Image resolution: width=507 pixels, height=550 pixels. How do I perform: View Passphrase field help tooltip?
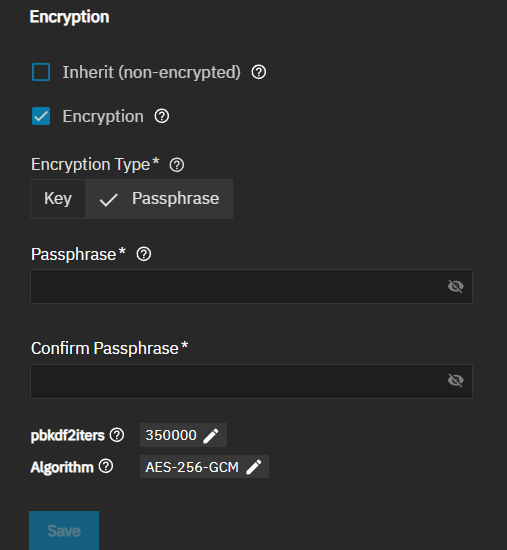(x=144, y=254)
